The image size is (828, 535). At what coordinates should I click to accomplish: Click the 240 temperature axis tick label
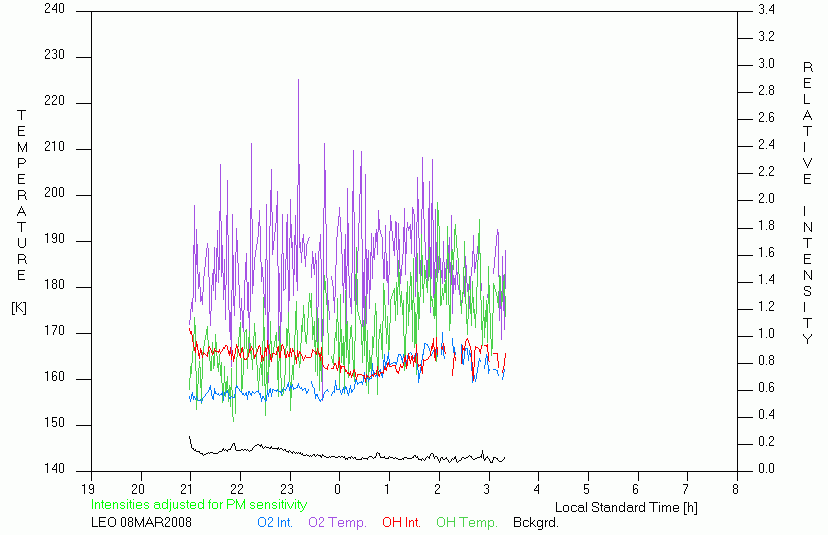click(54, 9)
